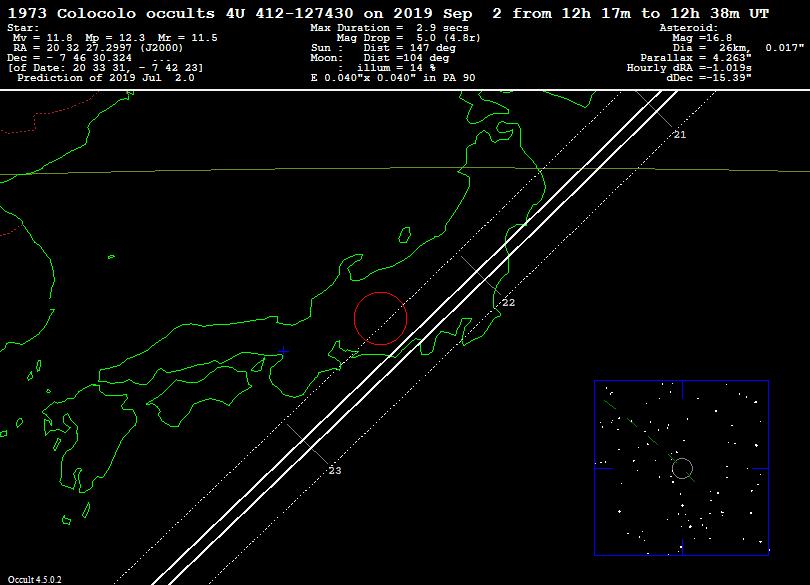The image size is (810, 585).
Task: Click the 'Asteroid:' heading
Action: (689, 28)
